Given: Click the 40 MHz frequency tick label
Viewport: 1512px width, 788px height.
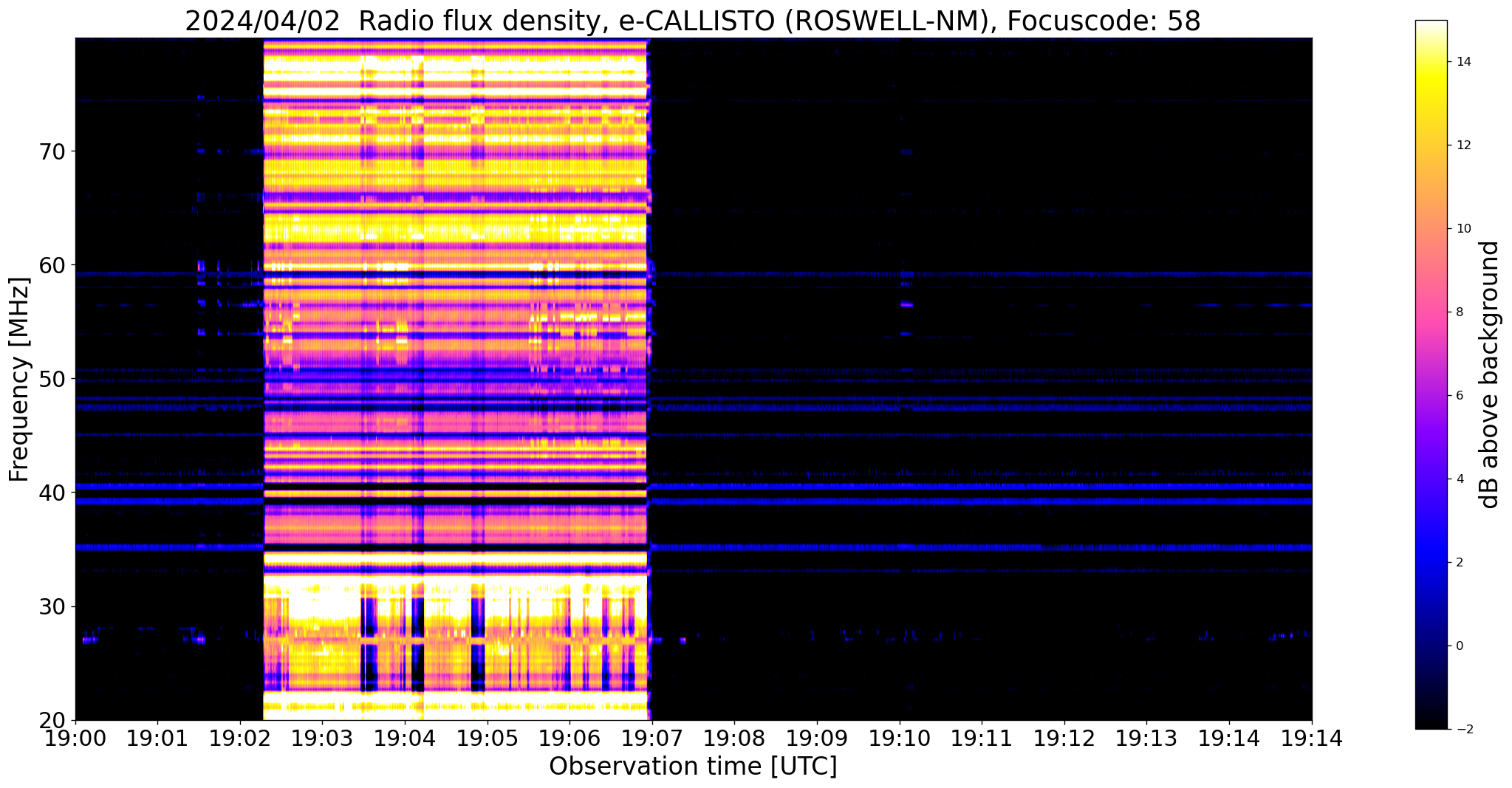Looking at the screenshot, I should coord(51,493).
